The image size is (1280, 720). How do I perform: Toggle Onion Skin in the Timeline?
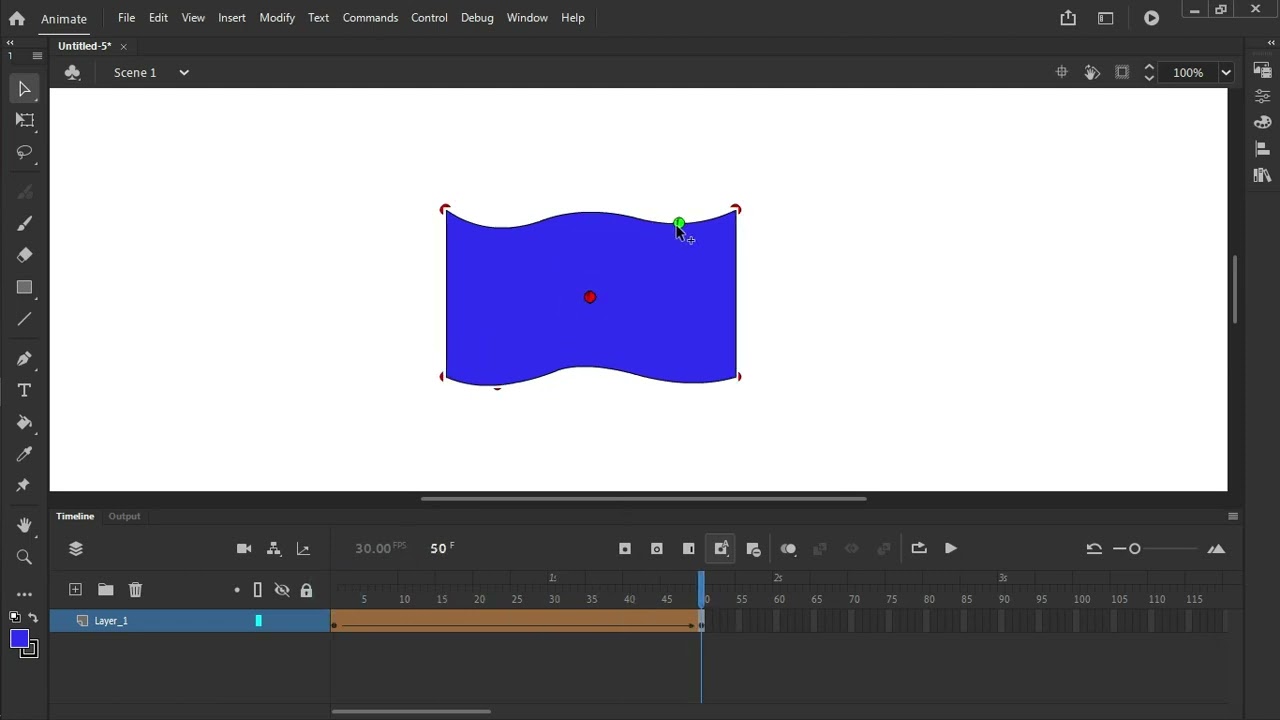[x=788, y=548]
